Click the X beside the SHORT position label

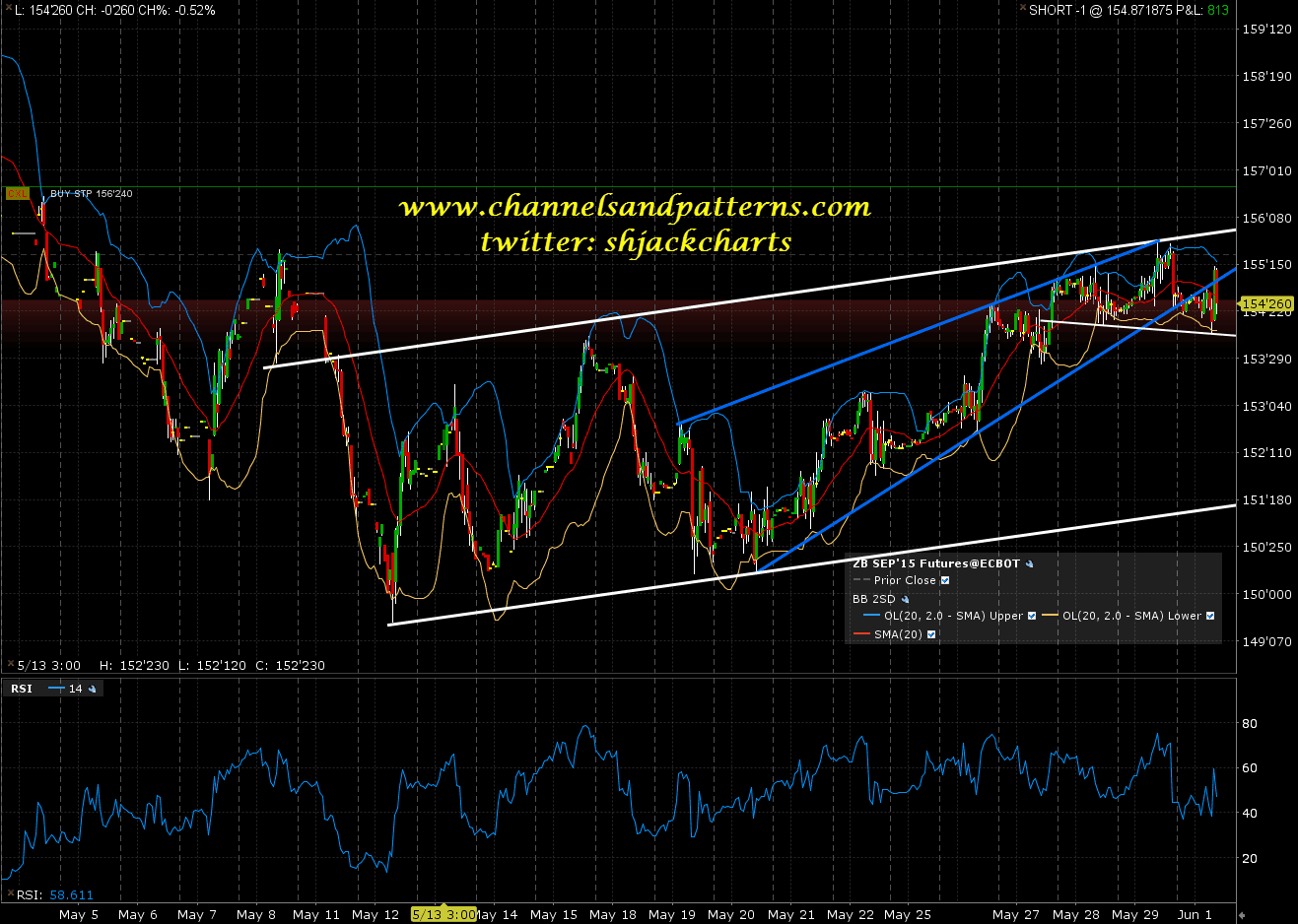[1021, 10]
